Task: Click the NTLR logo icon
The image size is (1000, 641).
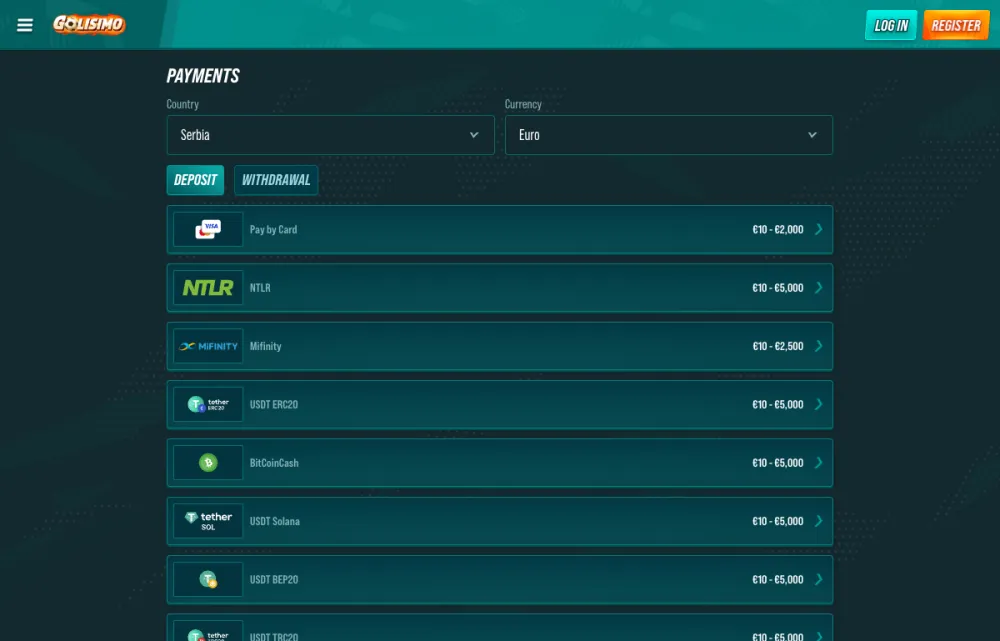Action: pos(208,288)
